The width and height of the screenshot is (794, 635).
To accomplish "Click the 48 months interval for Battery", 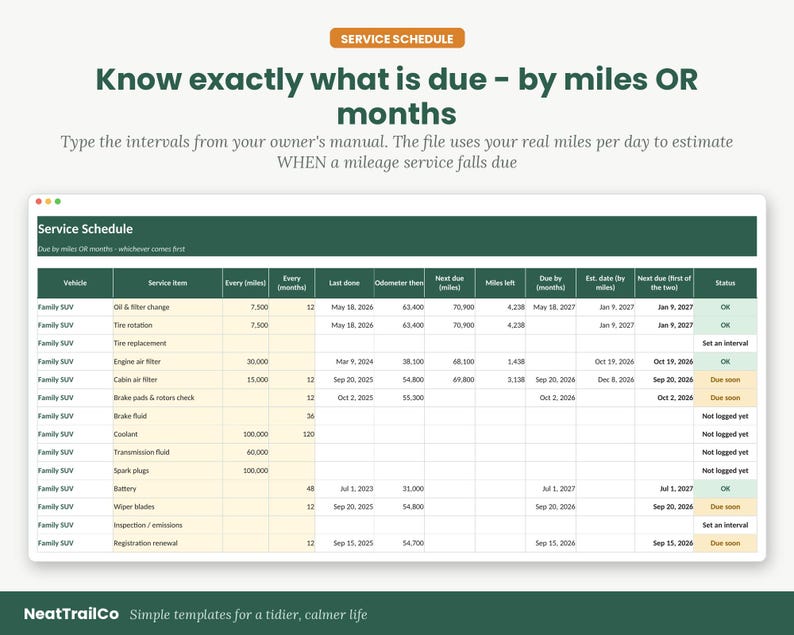I will click(292, 489).
